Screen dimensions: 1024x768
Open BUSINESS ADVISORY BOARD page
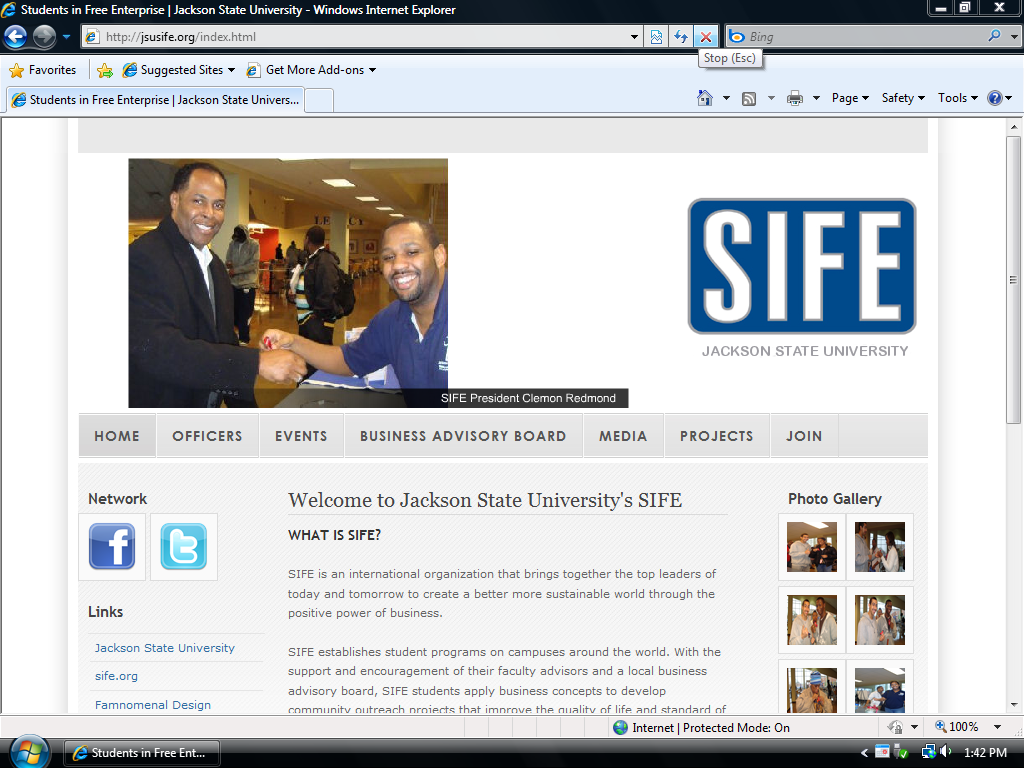(463, 436)
